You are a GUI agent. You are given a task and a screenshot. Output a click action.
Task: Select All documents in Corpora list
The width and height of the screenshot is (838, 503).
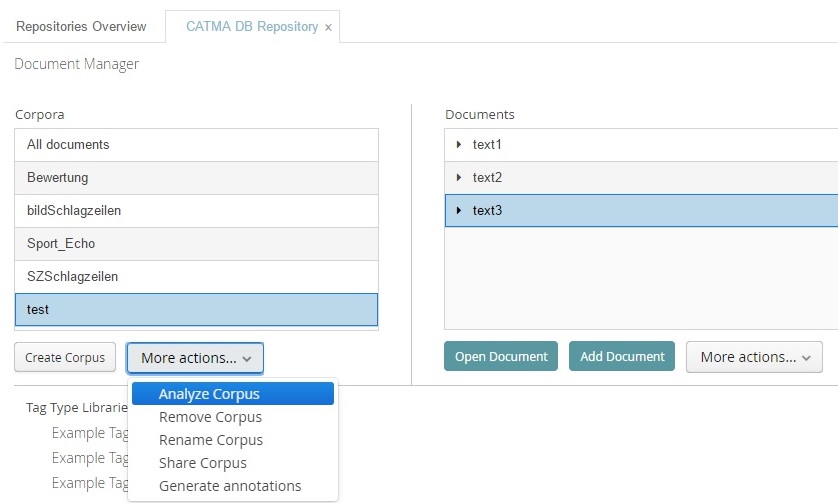(x=196, y=145)
